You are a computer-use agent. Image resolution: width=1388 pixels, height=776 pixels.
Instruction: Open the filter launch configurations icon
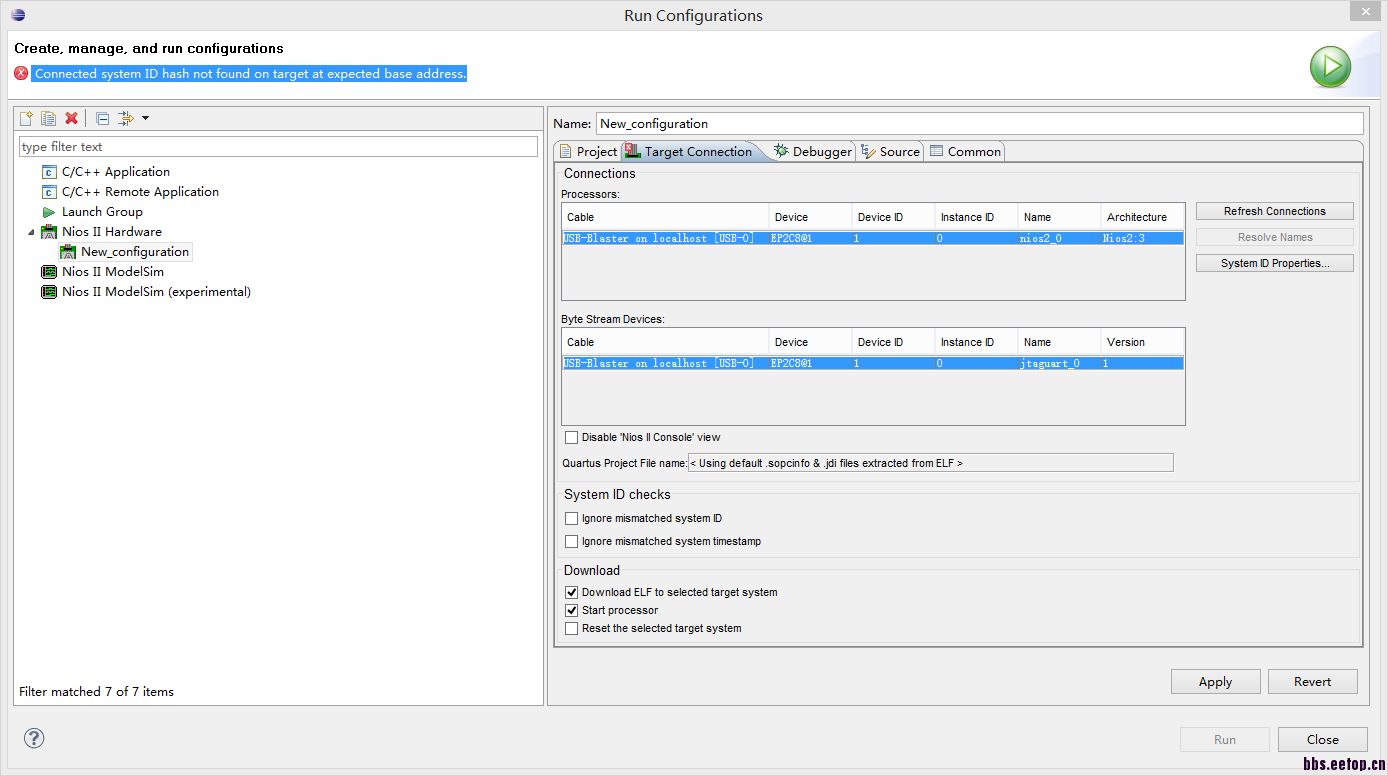coord(126,118)
